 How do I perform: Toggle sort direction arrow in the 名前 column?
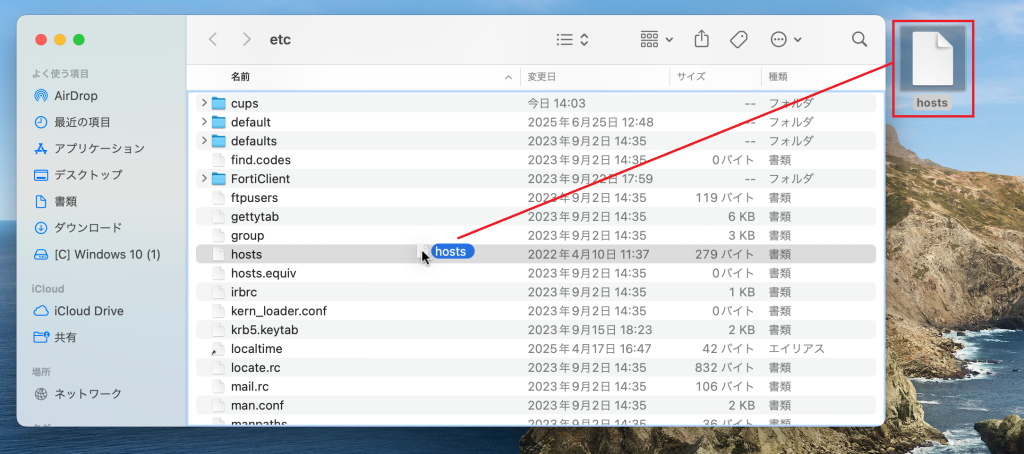[x=508, y=77]
